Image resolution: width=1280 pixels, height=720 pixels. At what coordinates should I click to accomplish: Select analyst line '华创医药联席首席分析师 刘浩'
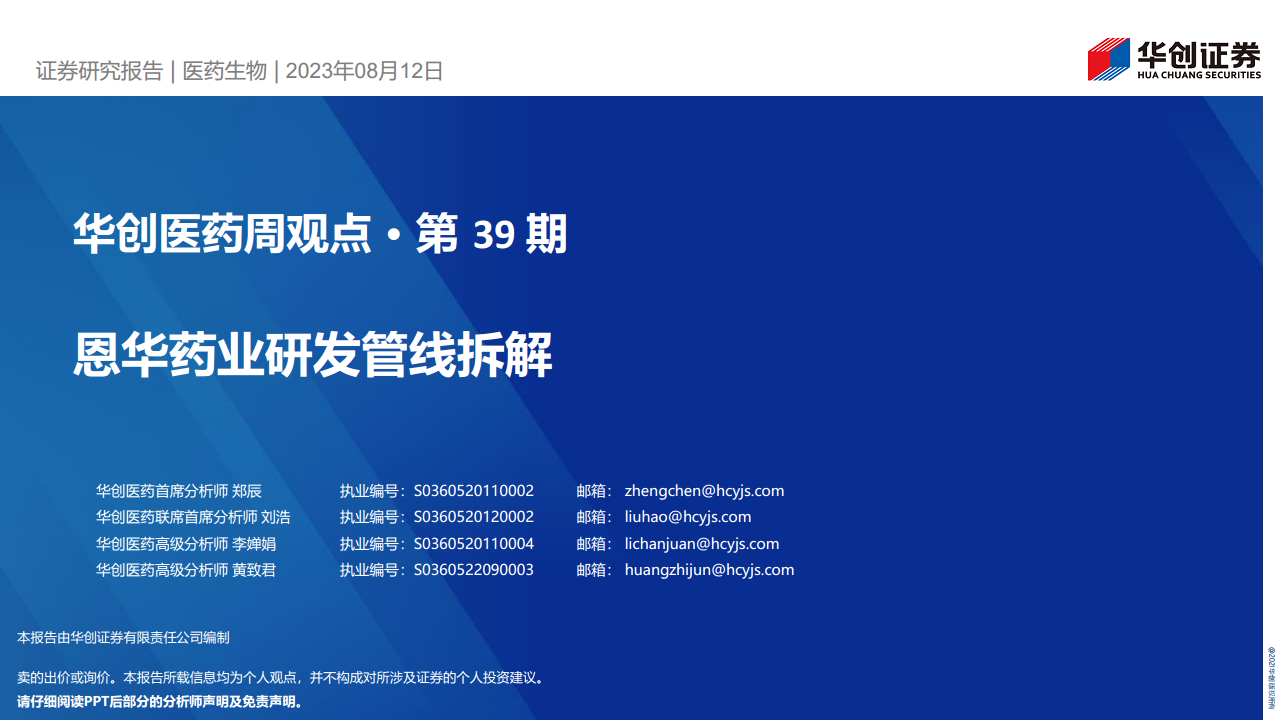click(x=193, y=517)
